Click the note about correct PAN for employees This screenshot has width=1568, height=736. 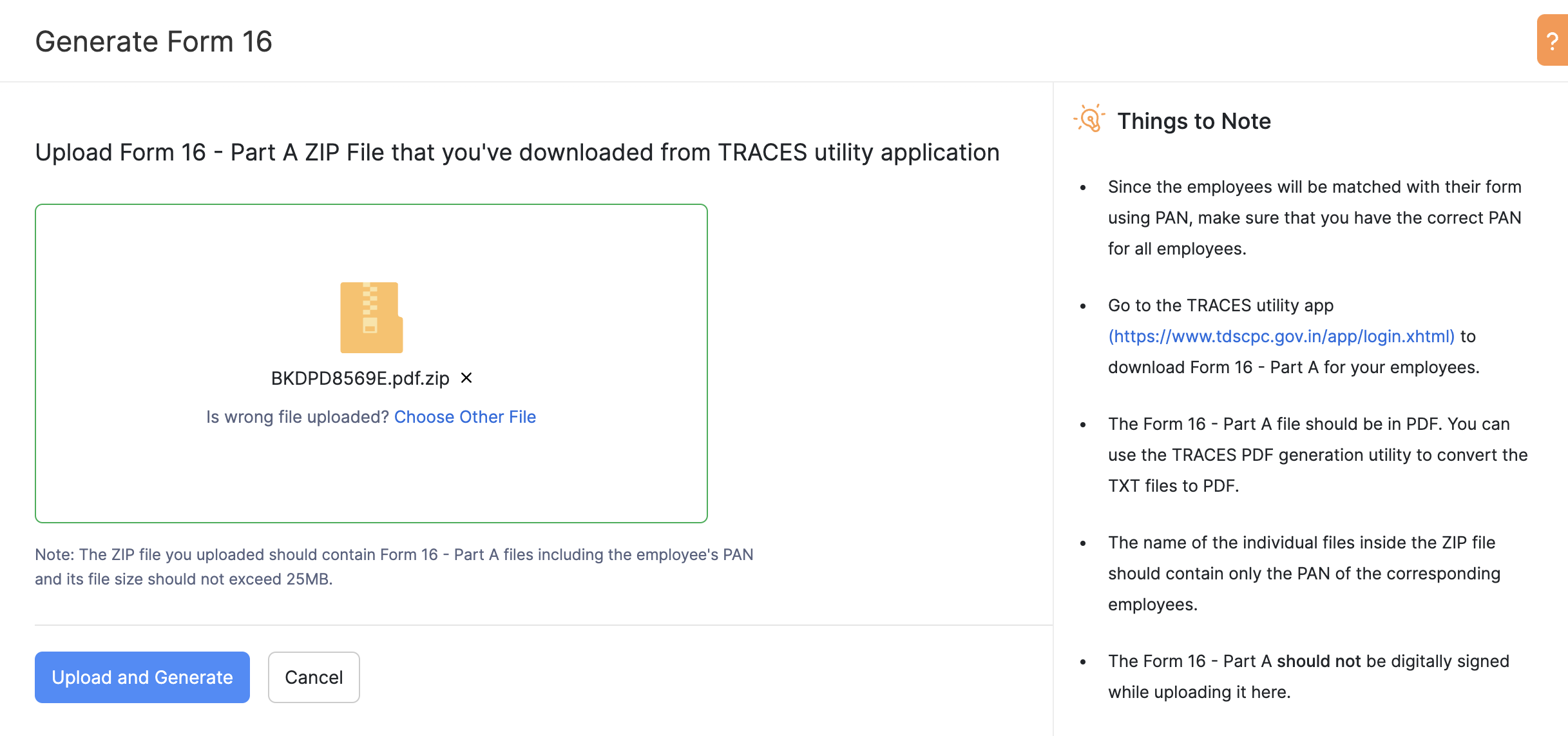click(1314, 218)
